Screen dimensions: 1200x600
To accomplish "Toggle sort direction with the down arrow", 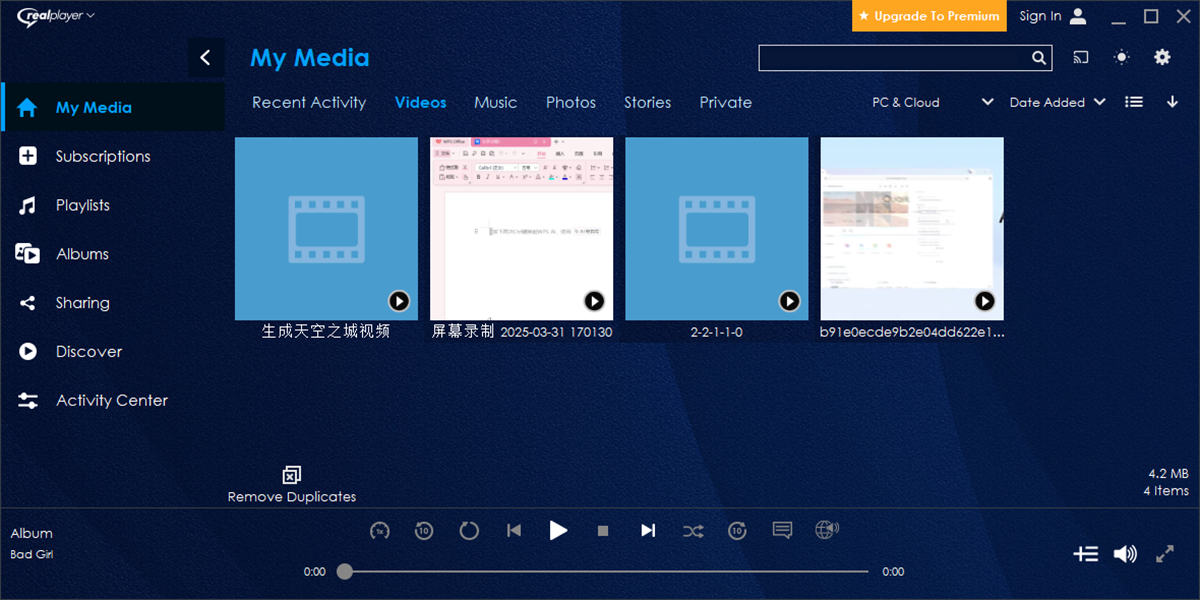I will 1172,101.
